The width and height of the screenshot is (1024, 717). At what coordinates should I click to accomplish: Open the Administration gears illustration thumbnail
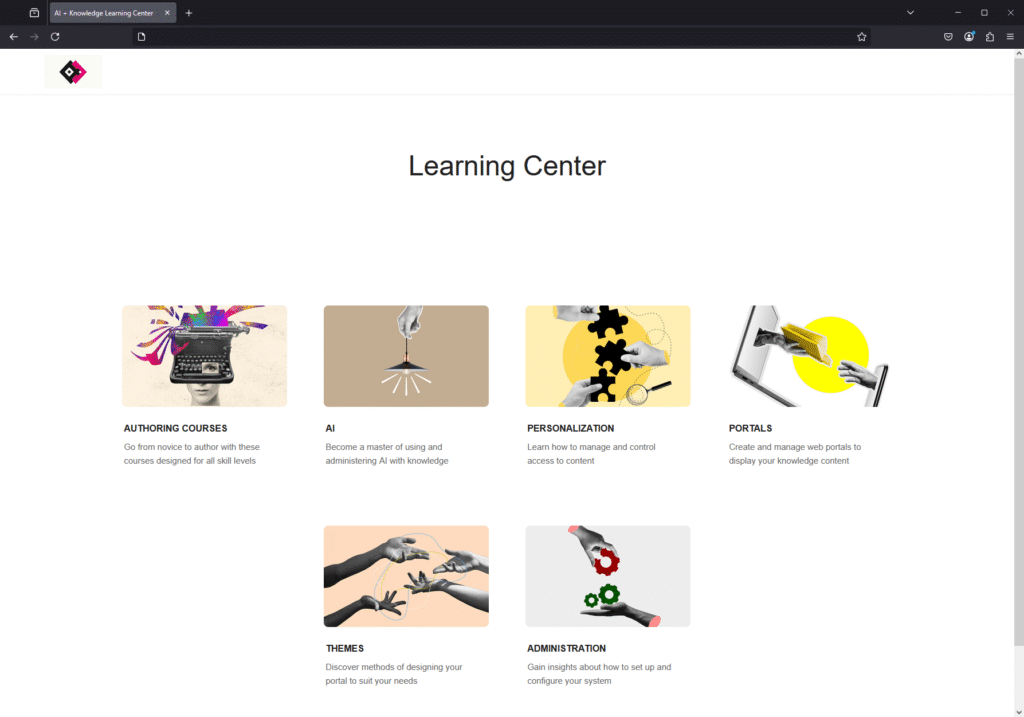pyautogui.click(x=608, y=576)
